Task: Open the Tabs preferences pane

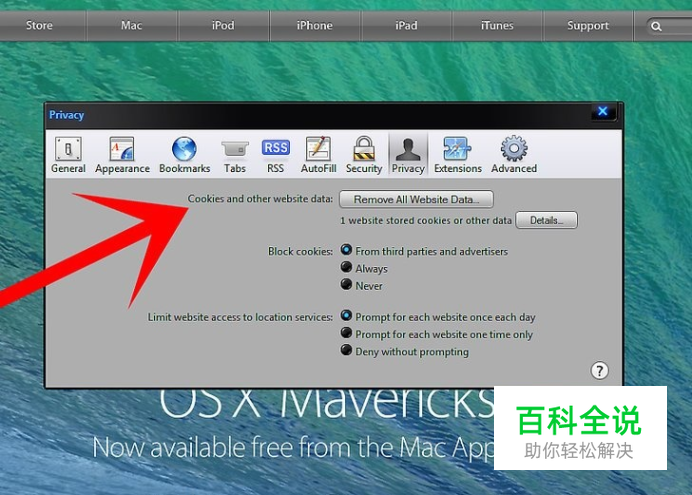Action: (x=234, y=155)
